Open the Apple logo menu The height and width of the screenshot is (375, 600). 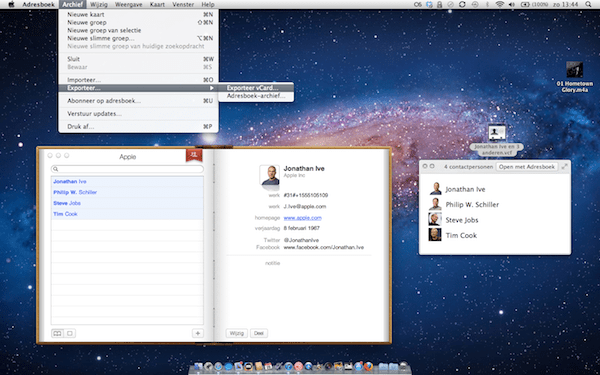tap(11, 4)
